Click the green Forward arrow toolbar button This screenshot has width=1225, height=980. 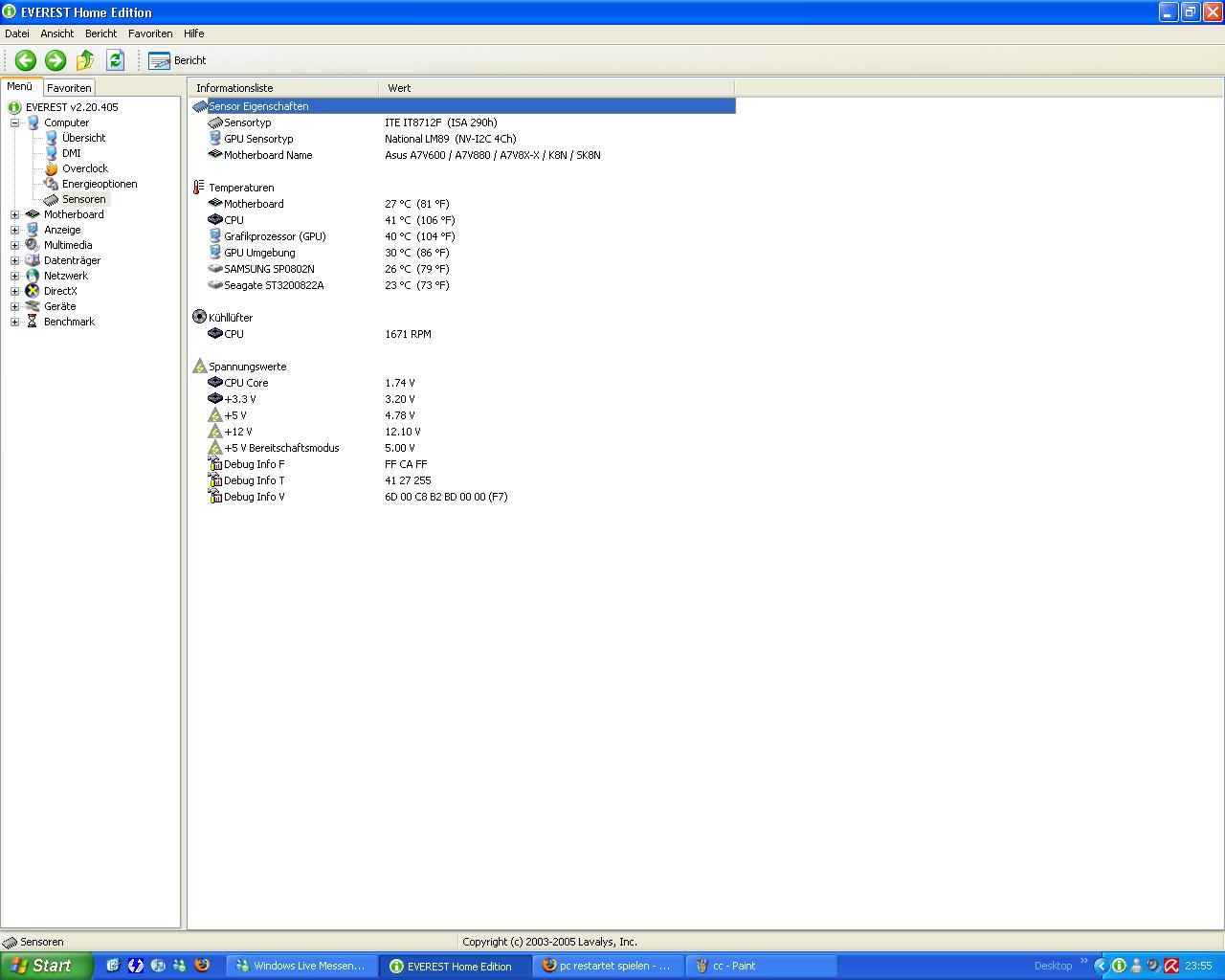click(56, 60)
